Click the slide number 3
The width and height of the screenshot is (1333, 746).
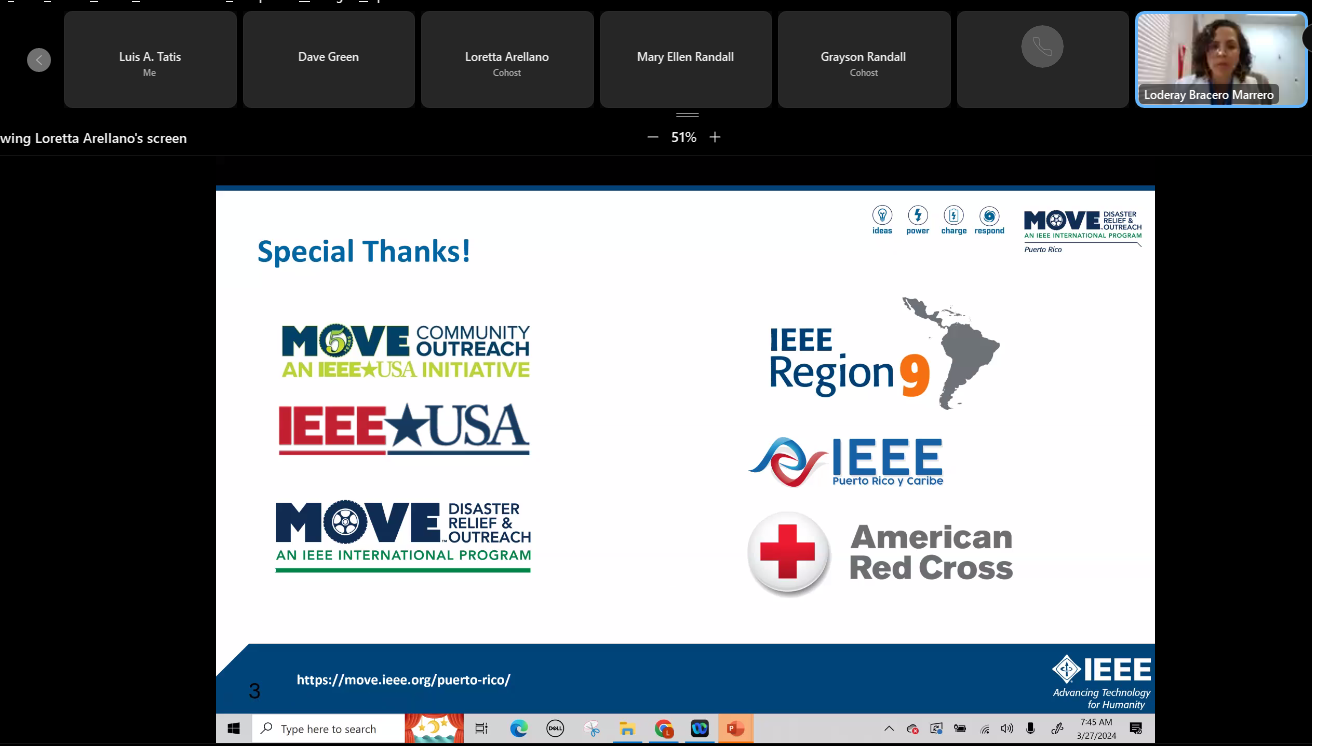tap(254, 690)
